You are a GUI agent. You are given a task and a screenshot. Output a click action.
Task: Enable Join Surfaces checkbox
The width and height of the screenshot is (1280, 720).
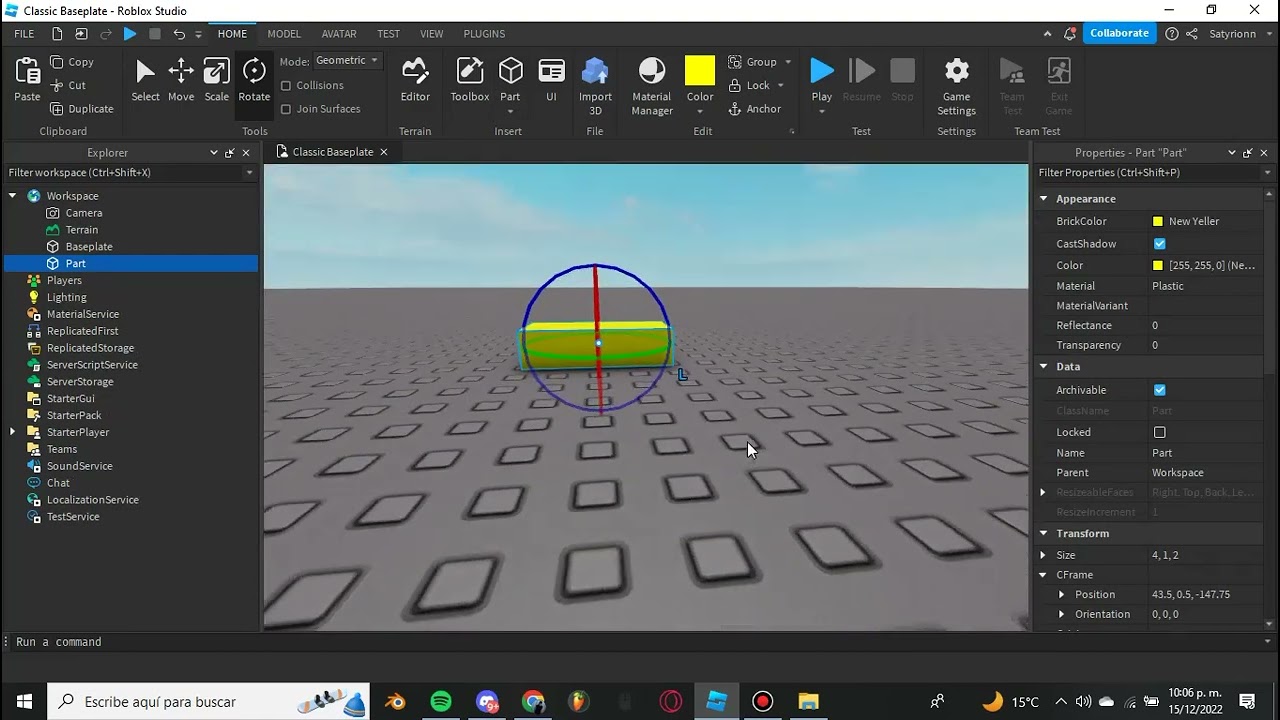(286, 109)
